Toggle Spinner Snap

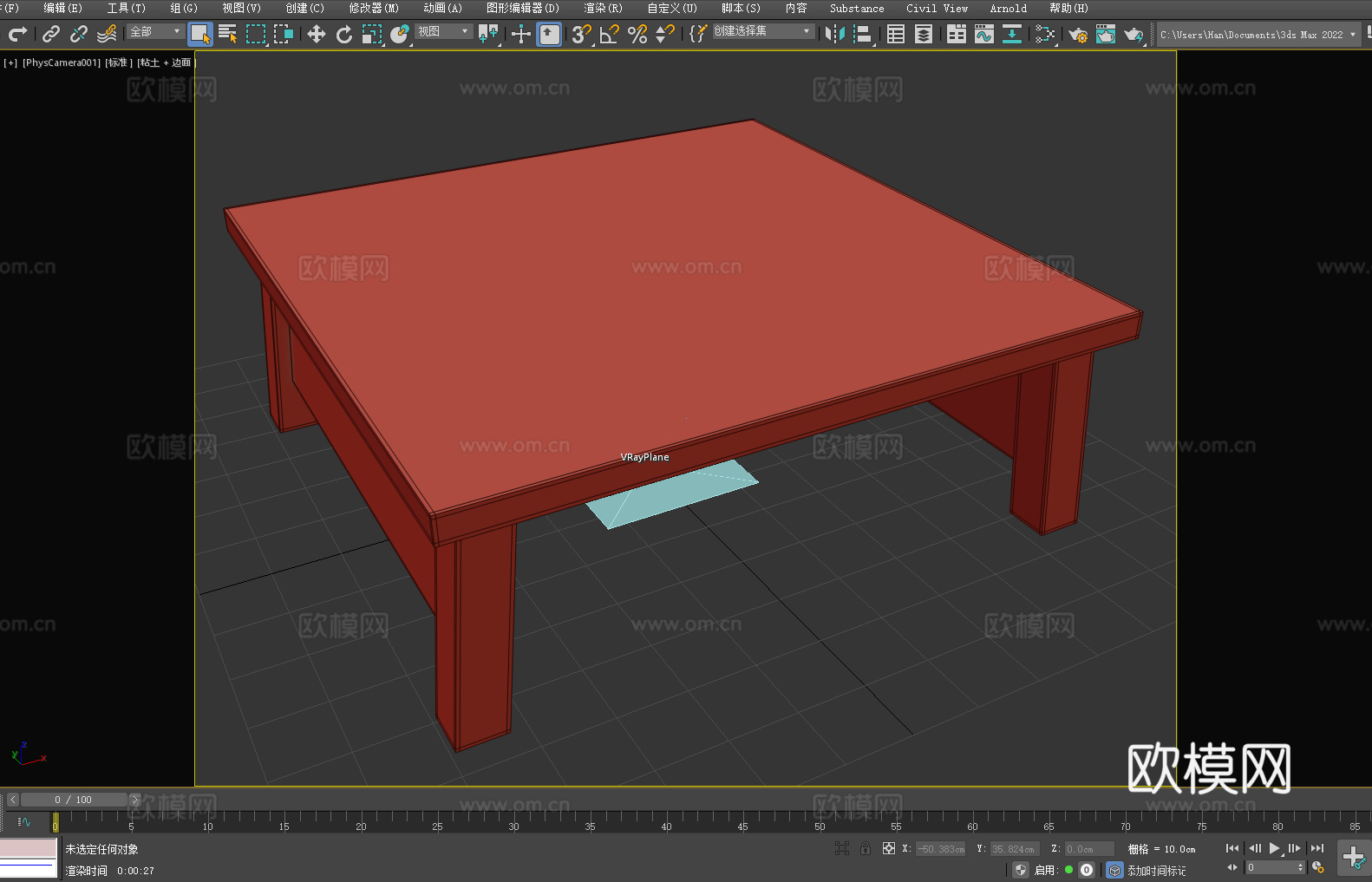[665, 34]
